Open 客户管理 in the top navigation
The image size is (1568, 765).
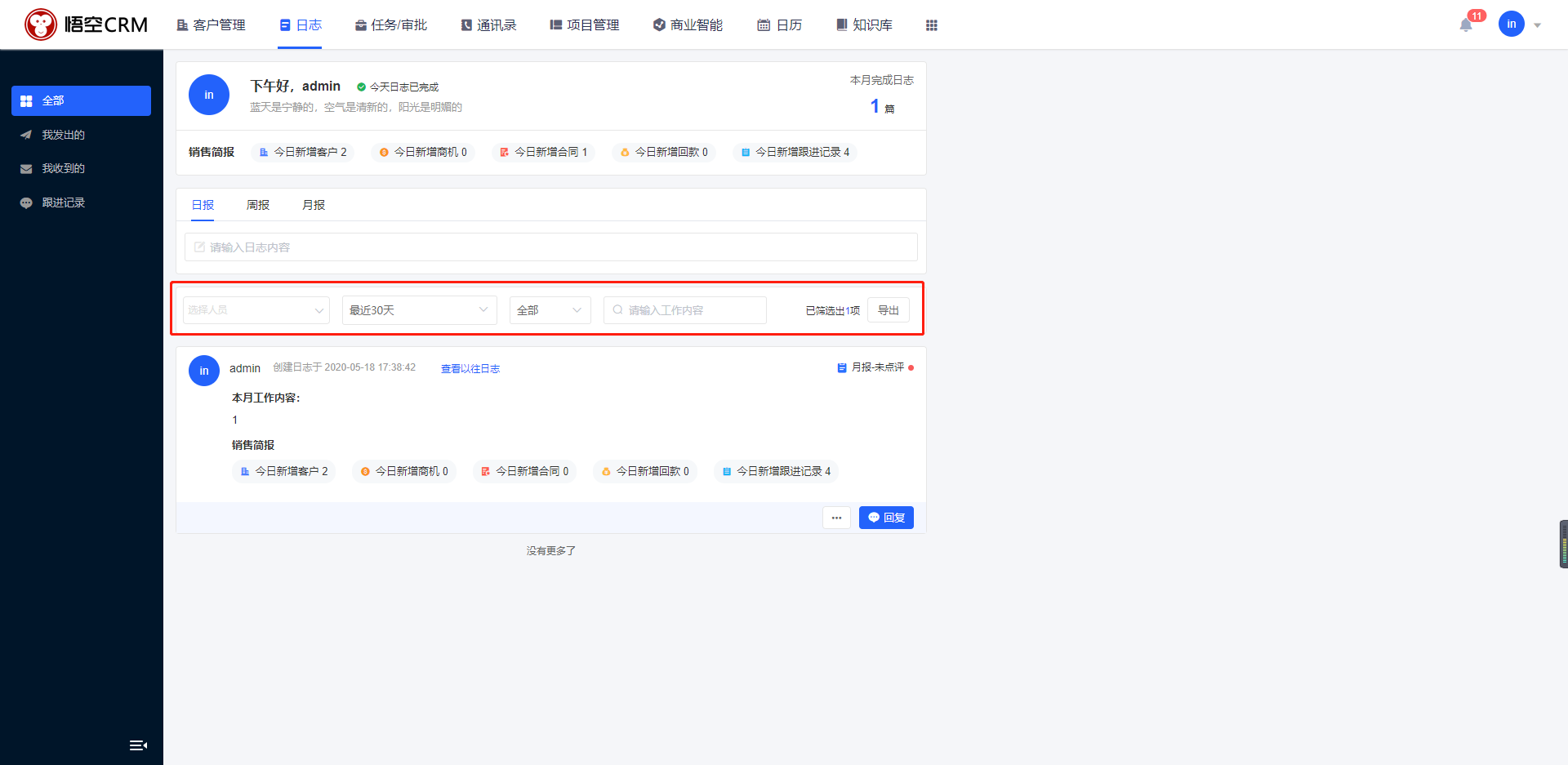point(211,25)
